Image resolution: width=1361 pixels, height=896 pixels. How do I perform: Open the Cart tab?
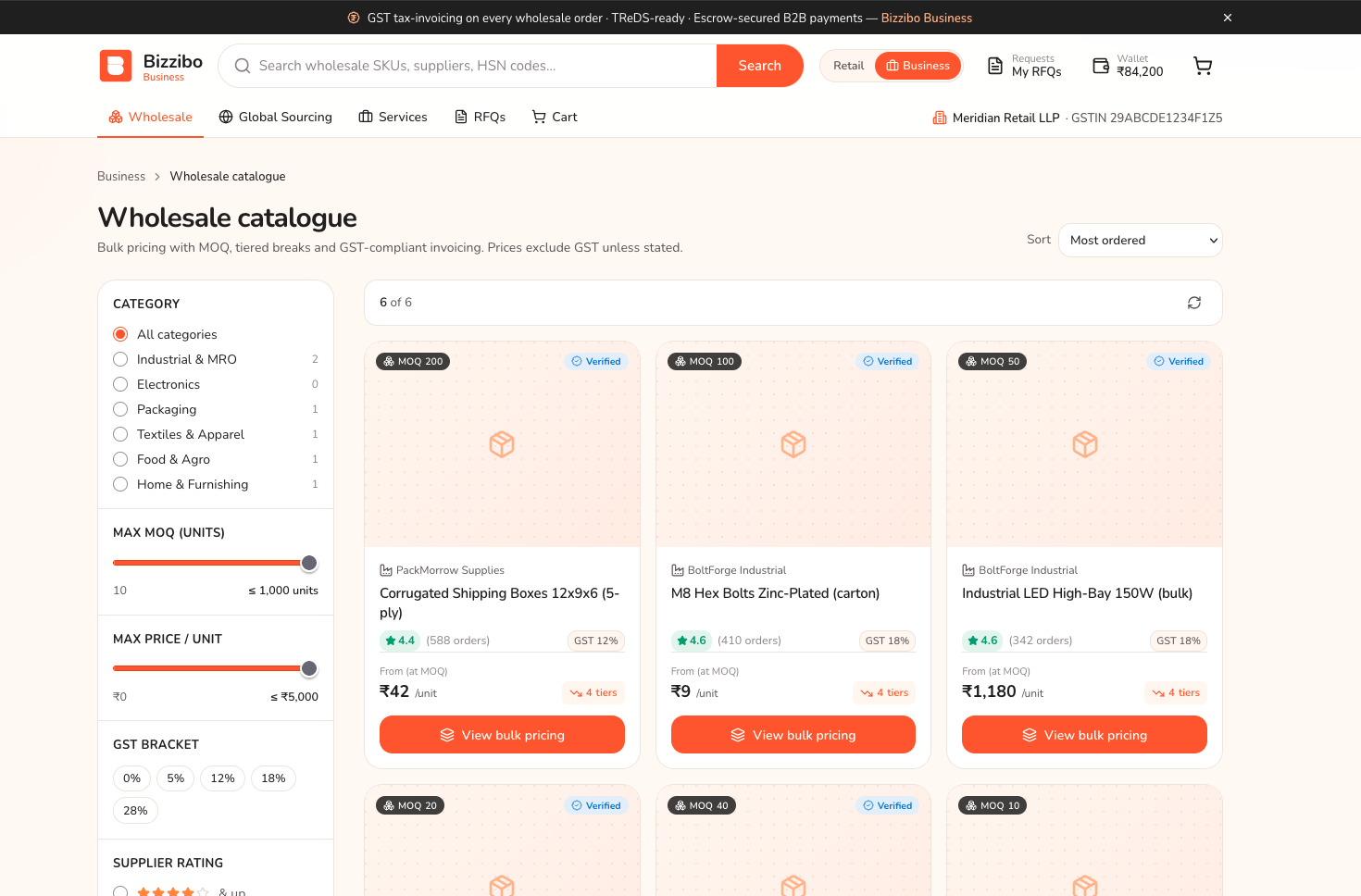555,117
